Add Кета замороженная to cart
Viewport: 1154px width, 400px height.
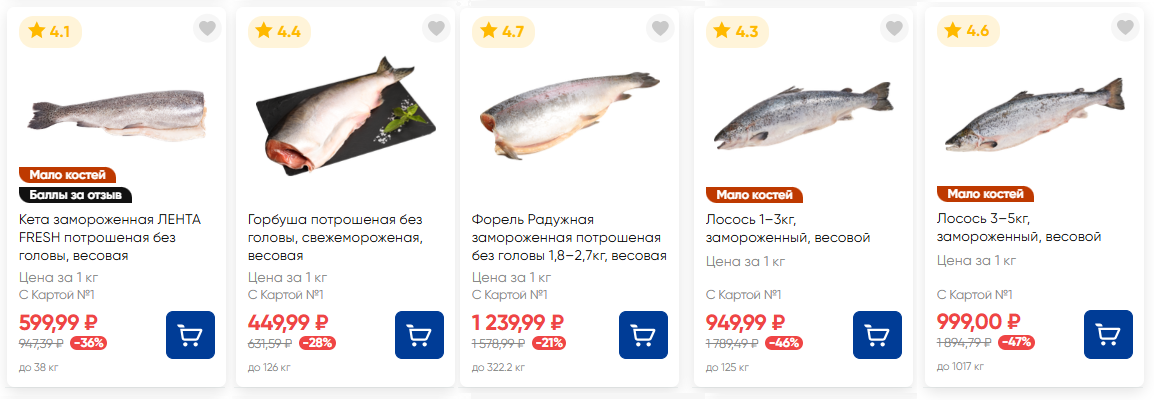pyautogui.click(x=191, y=335)
